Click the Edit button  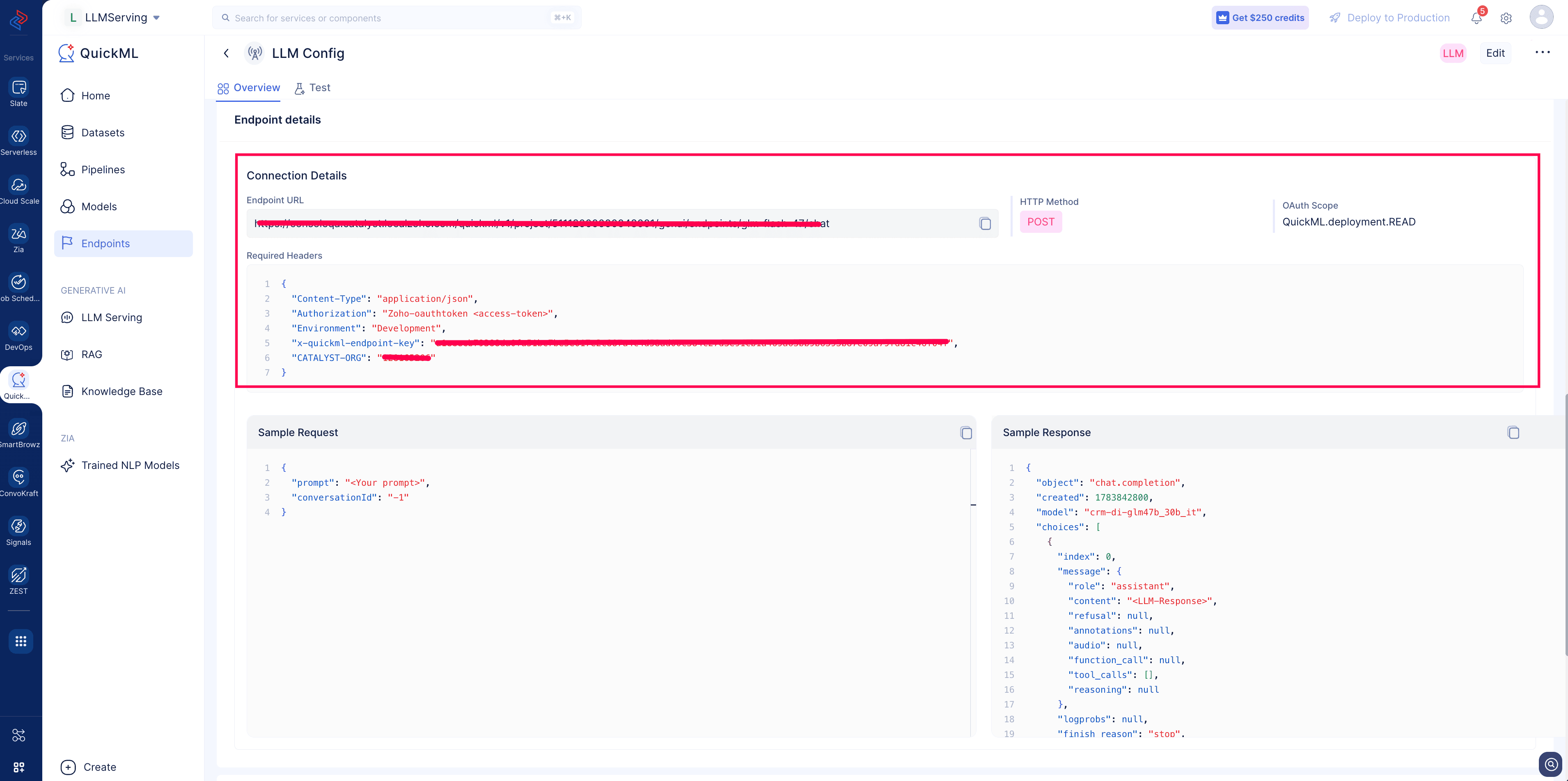1495,53
